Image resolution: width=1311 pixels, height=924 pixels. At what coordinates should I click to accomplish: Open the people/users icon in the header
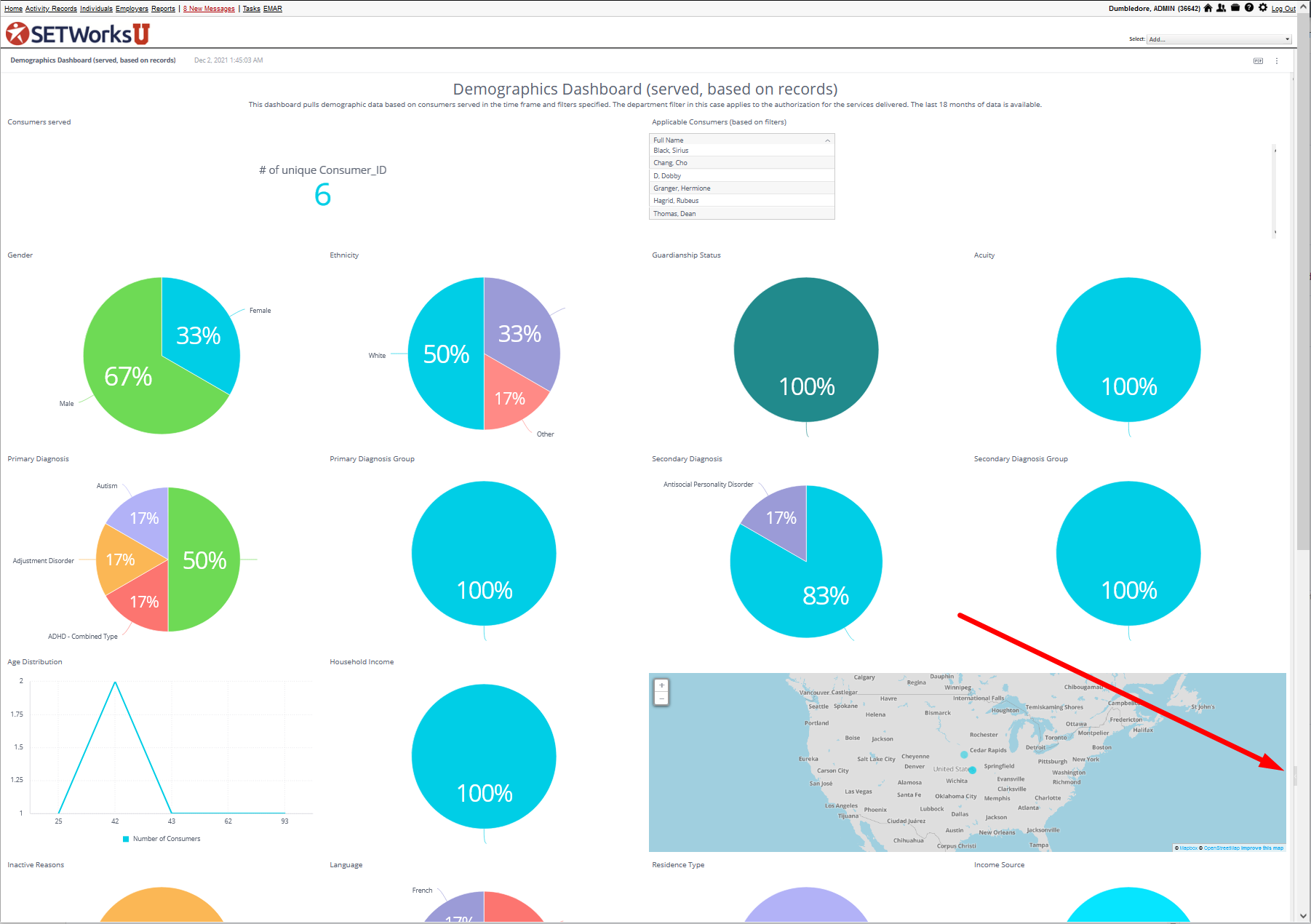pos(1222,8)
